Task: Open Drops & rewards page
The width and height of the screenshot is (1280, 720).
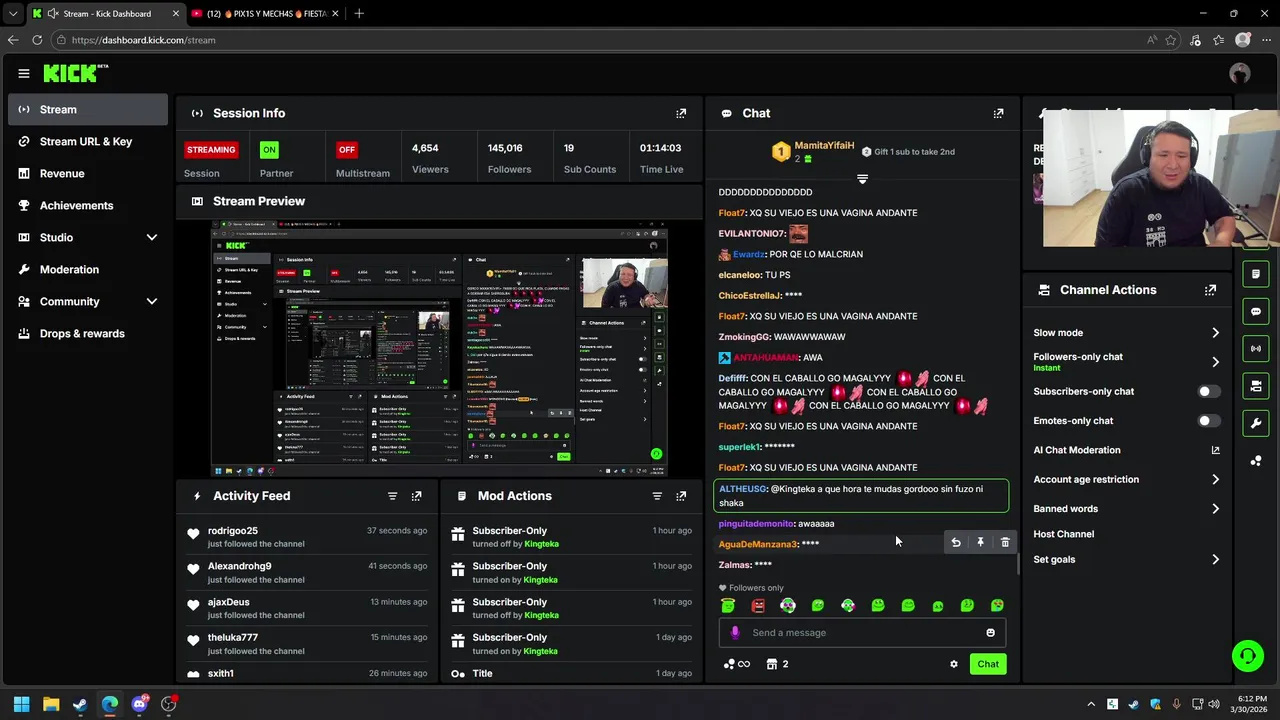Action: tap(87, 333)
